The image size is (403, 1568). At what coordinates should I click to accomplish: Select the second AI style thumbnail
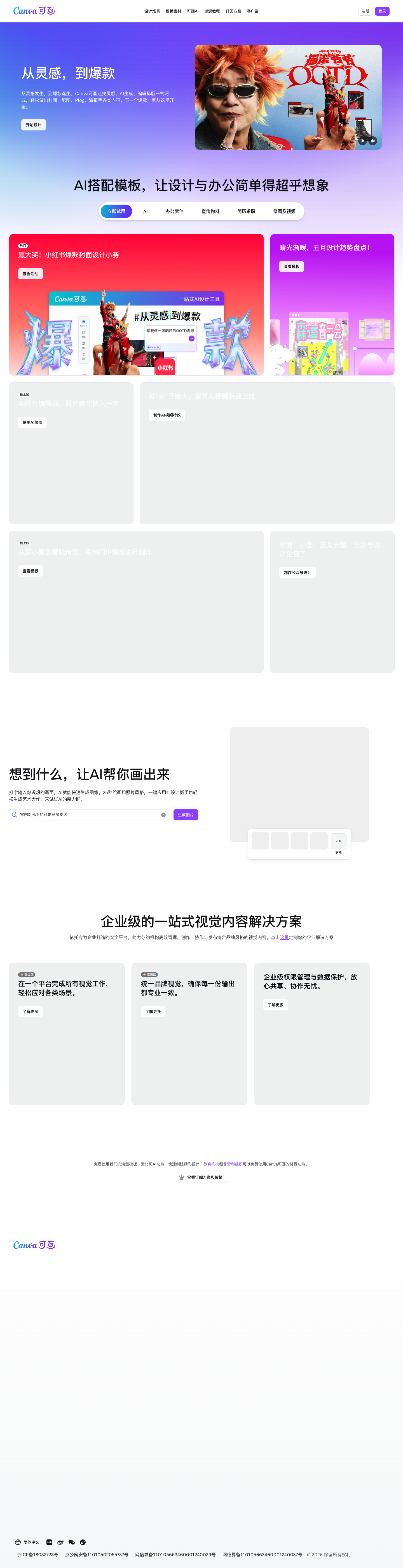pyautogui.click(x=280, y=841)
